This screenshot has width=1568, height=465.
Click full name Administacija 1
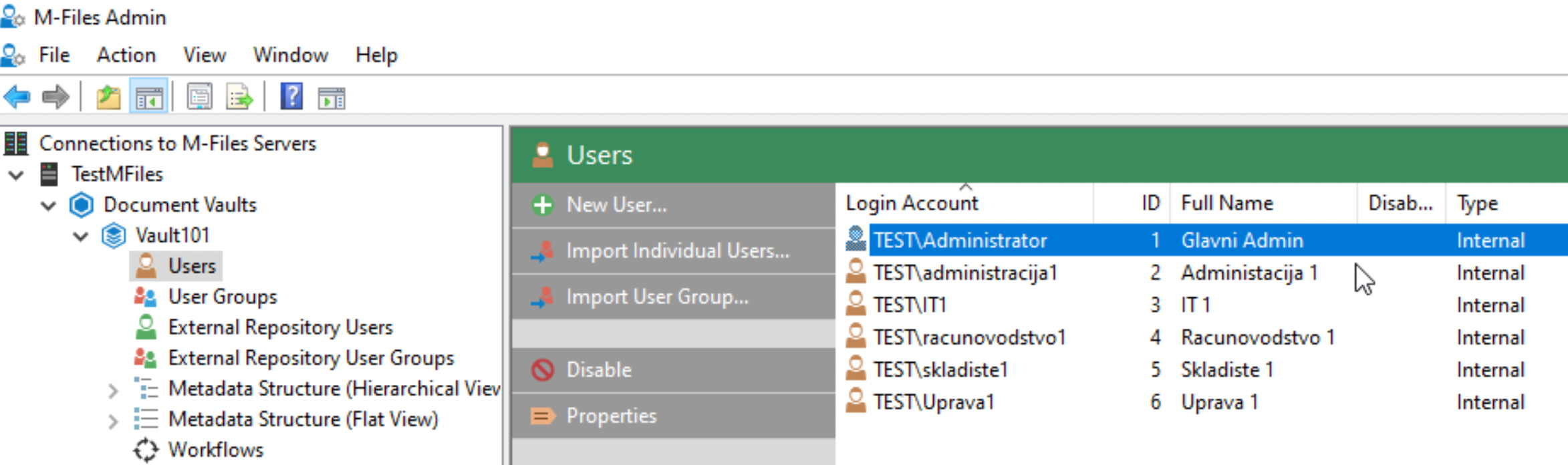[1249, 273]
